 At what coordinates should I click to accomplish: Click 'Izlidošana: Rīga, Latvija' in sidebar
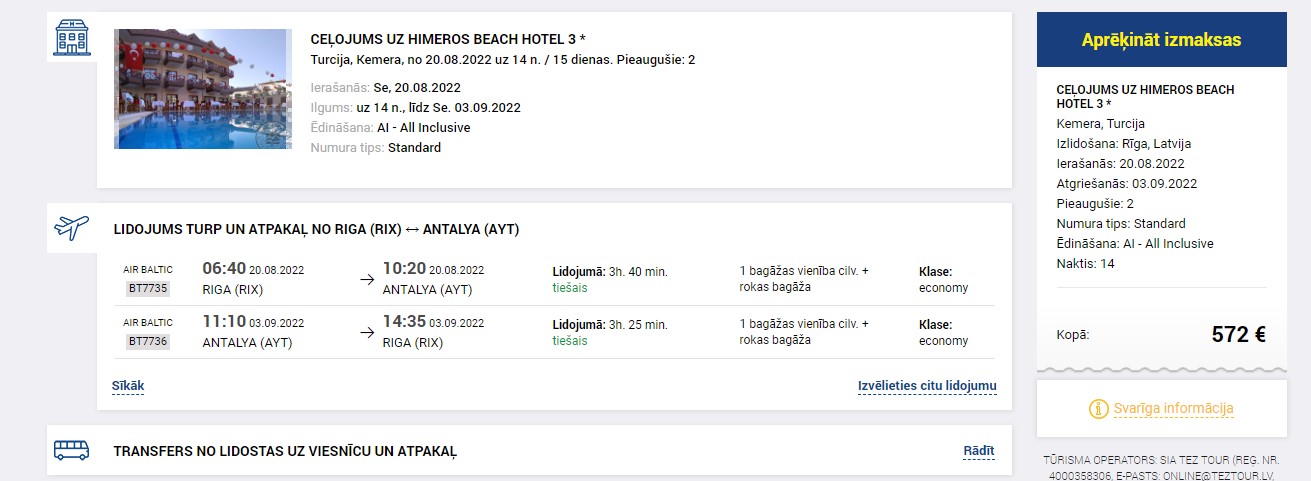[1124, 144]
